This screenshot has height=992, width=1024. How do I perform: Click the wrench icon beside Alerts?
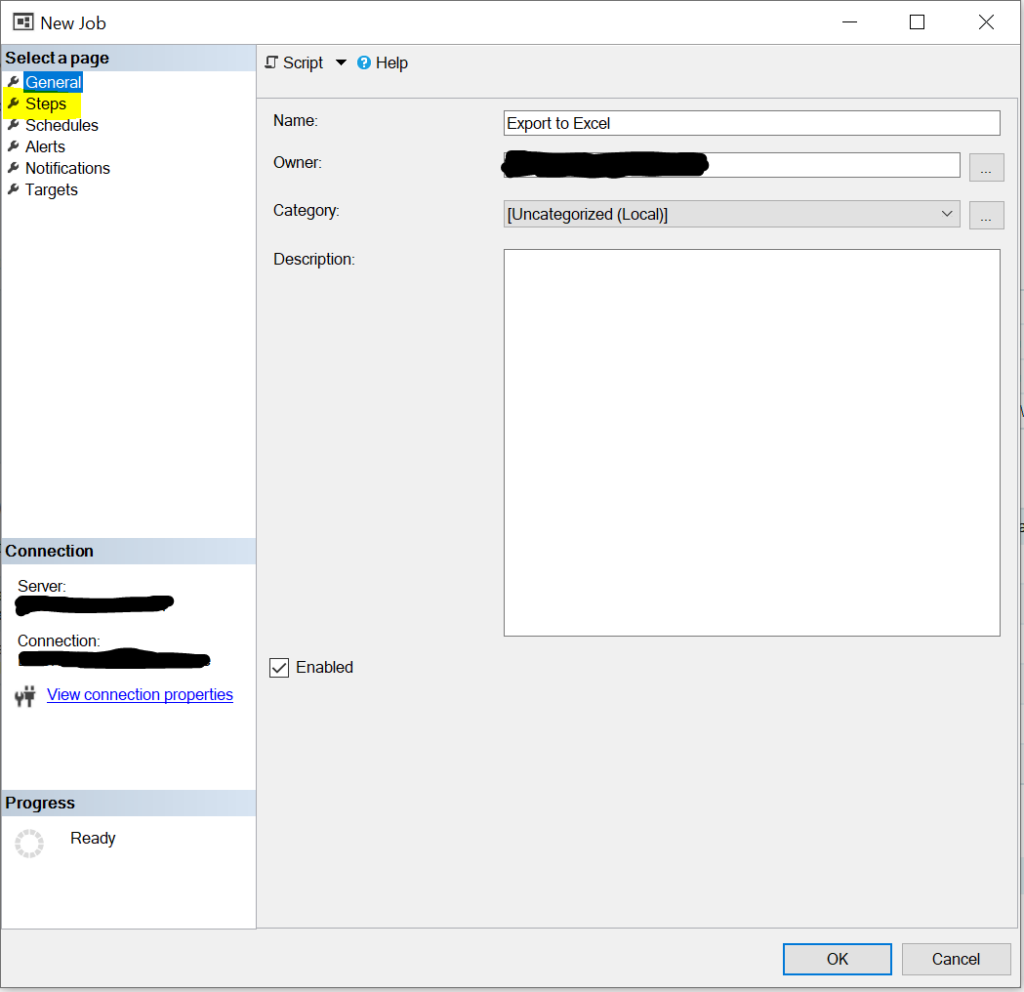[x=12, y=146]
